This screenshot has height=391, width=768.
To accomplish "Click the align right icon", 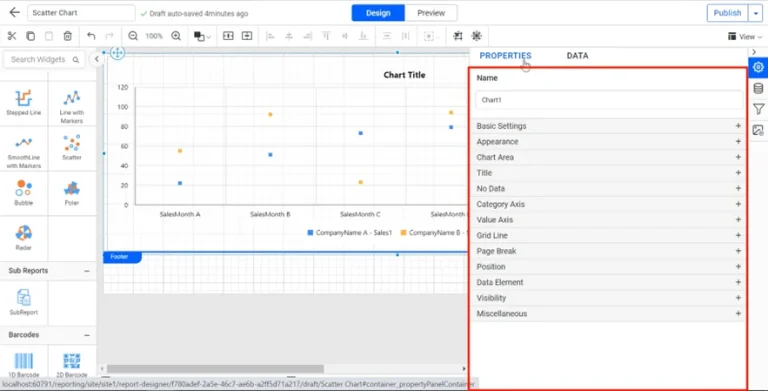I will point(308,36).
